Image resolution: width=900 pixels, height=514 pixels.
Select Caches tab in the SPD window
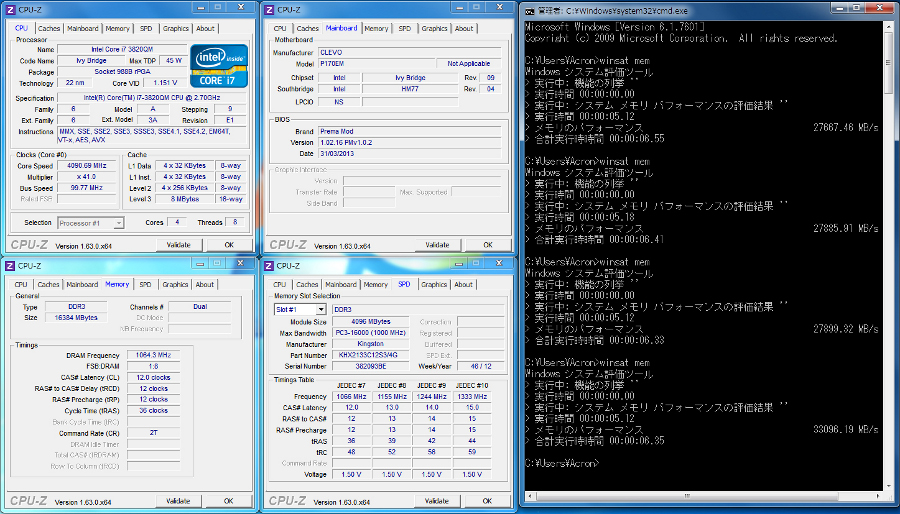coord(307,285)
